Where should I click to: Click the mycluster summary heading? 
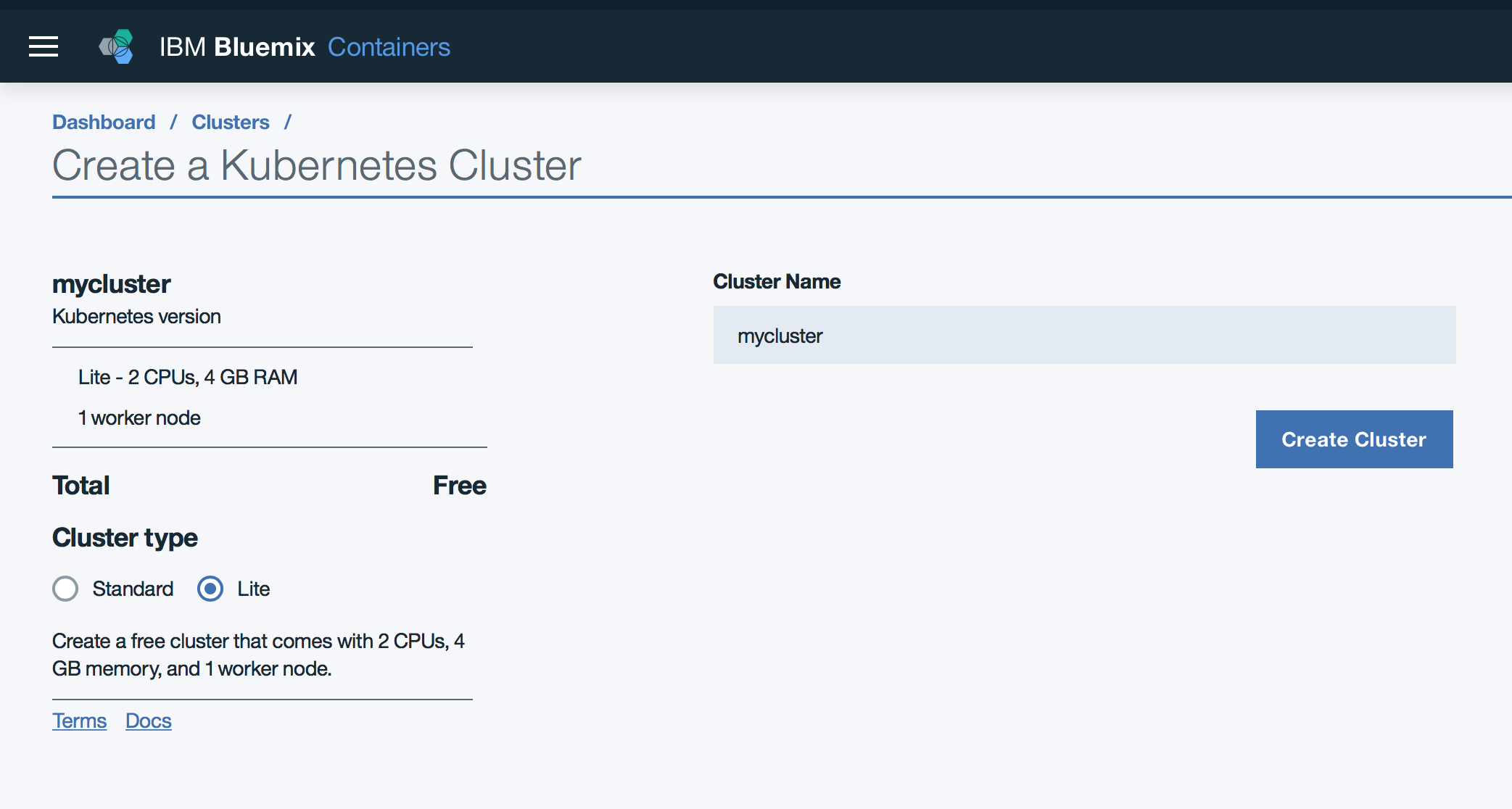coord(111,283)
